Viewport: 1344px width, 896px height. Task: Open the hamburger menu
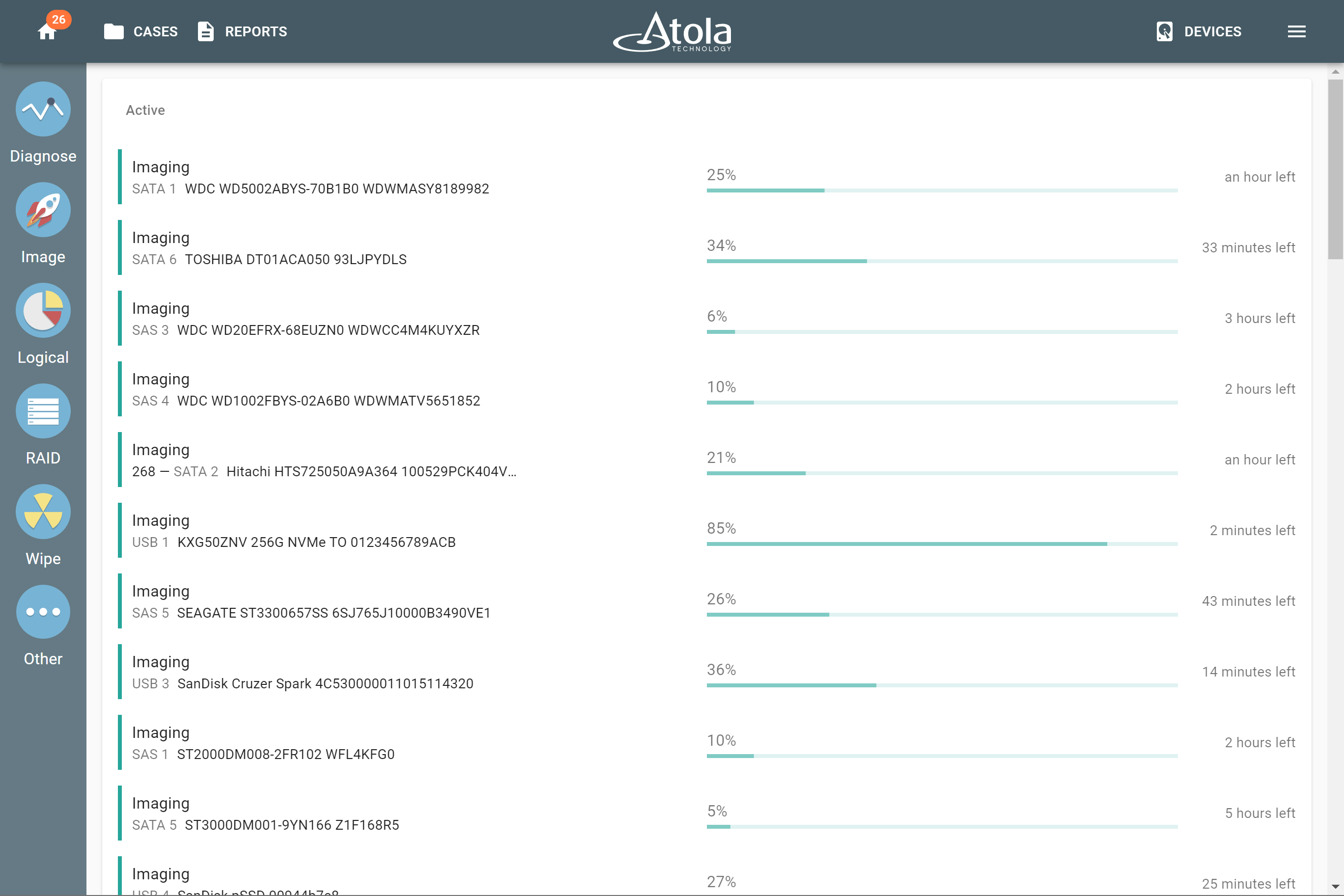[1296, 31]
